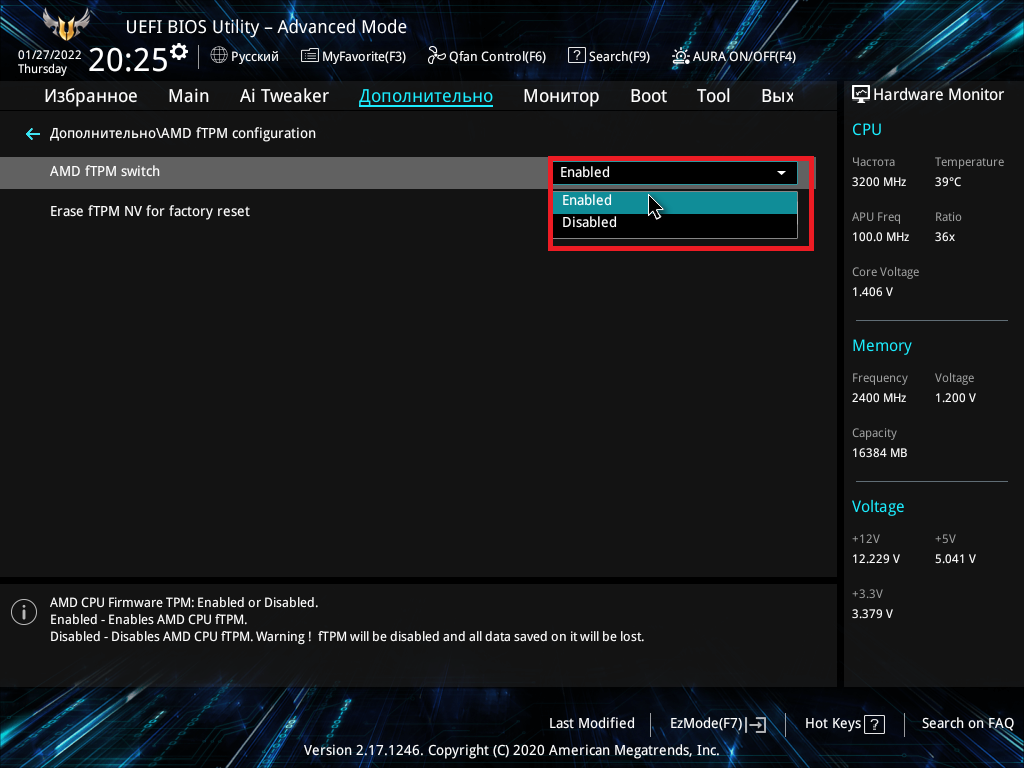The image size is (1024, 768).
Task: Click the CPU frequency value 3200 MHz
Action: 879,182
